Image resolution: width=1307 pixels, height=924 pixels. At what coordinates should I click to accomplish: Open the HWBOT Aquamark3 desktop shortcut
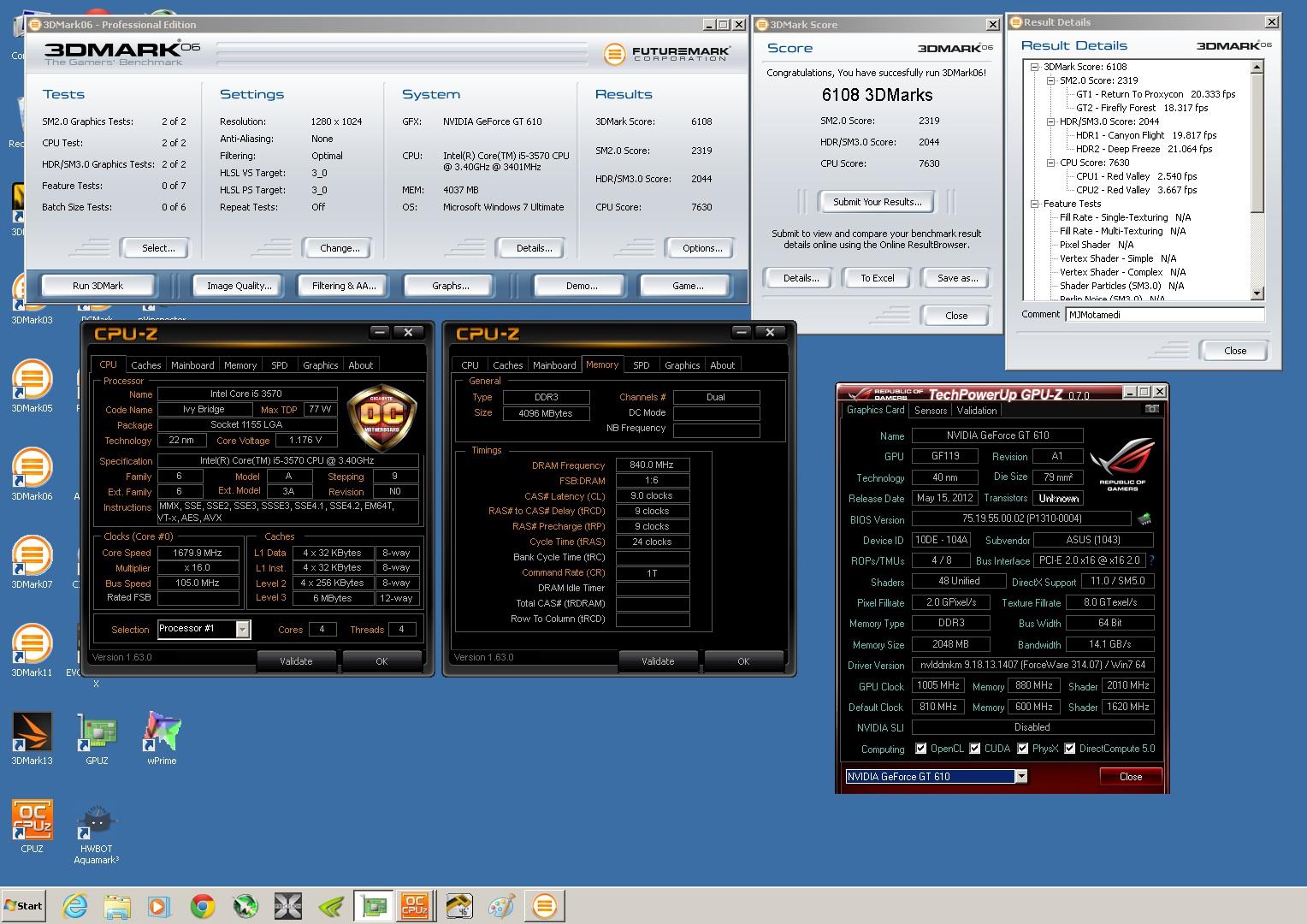click(x=97, y=833)
